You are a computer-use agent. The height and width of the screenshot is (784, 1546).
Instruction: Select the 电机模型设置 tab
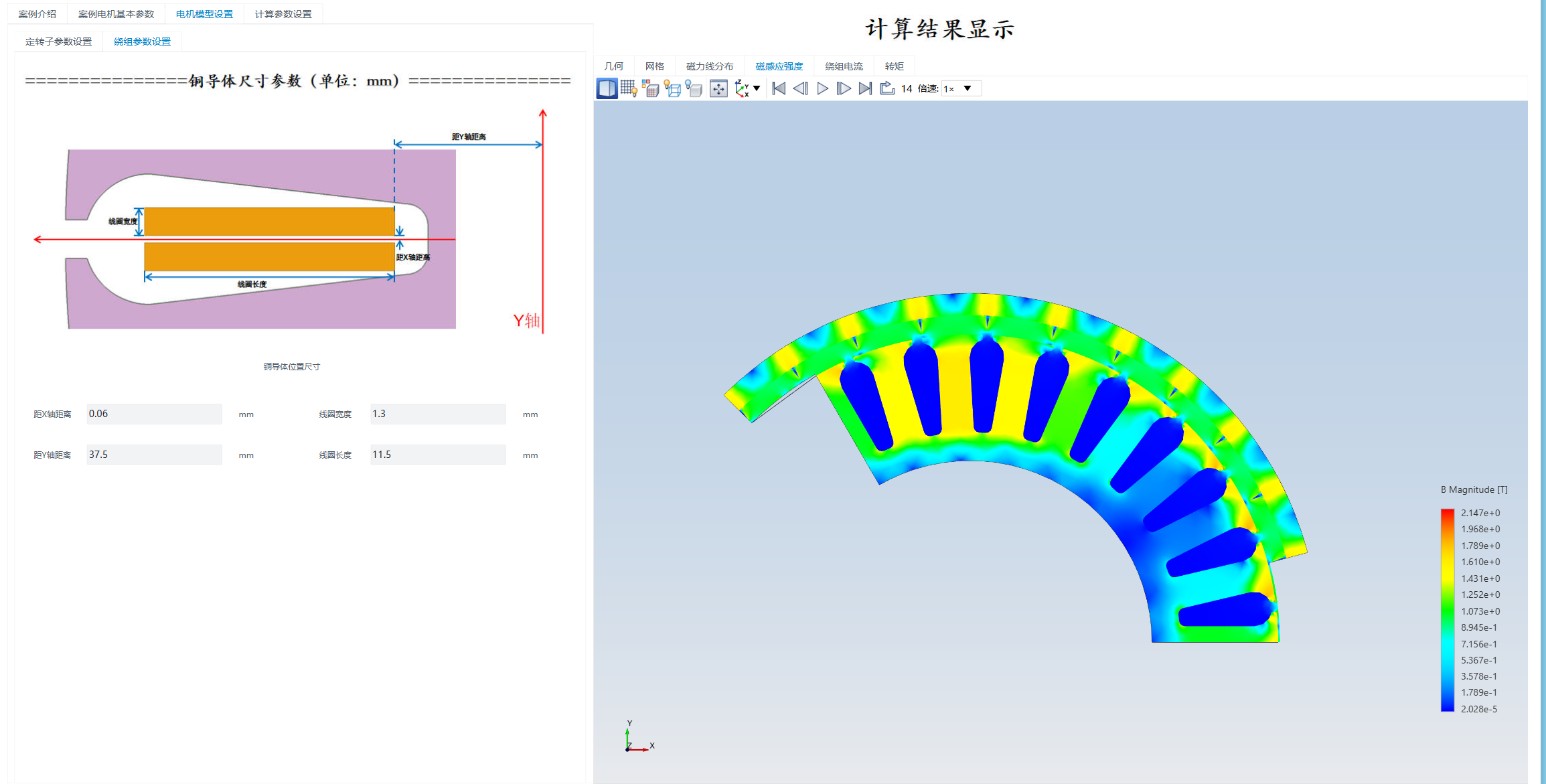[204, 14]
